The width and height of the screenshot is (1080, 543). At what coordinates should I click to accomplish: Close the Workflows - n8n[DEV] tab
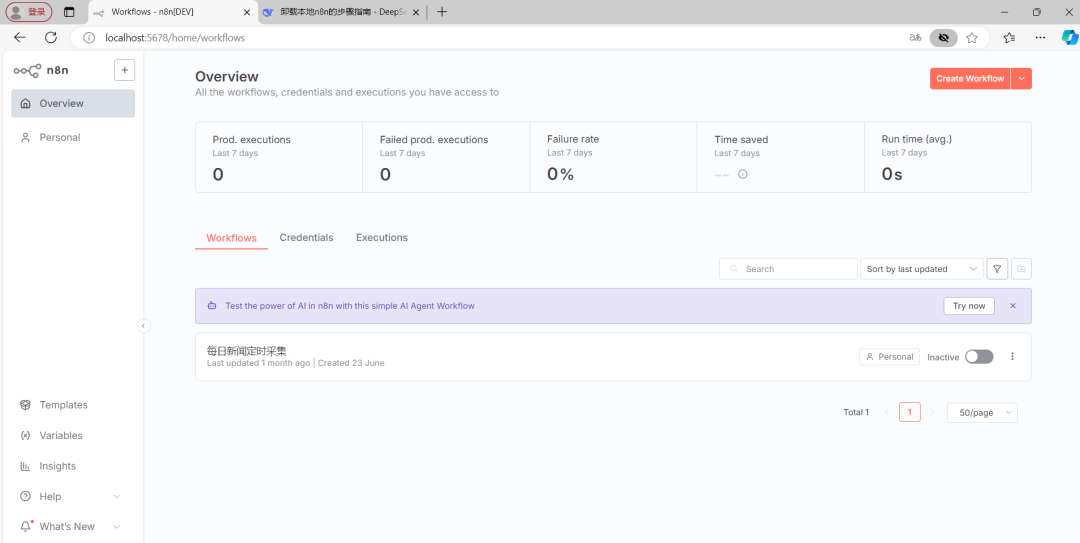247,12
